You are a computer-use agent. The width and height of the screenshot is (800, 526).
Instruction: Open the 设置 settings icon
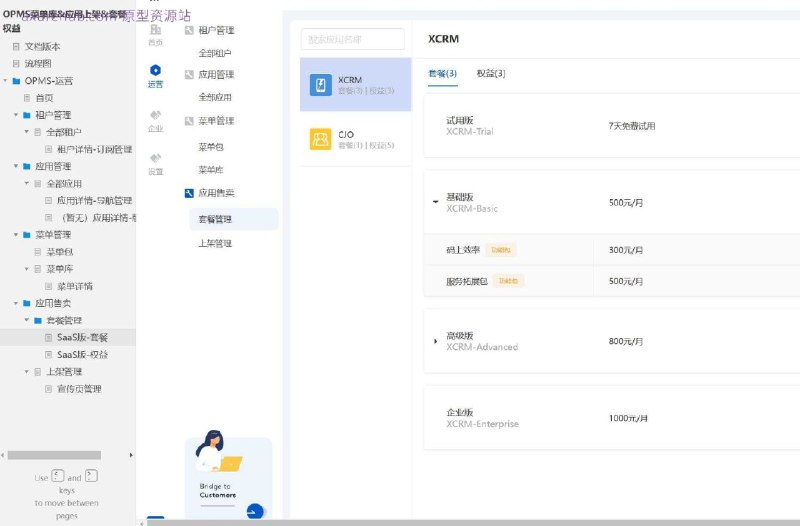pyautogui.click(x=156, y=158)
